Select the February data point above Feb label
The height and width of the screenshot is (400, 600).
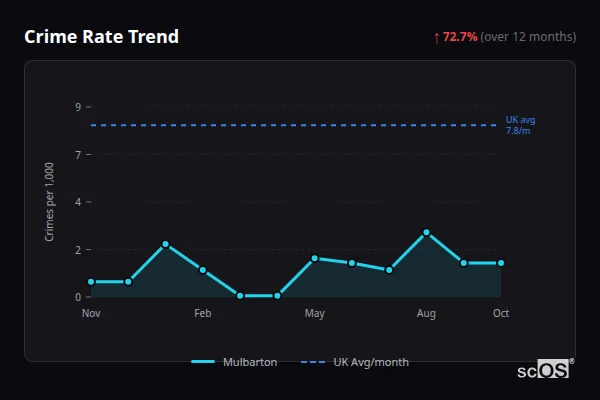click(203, 270)
